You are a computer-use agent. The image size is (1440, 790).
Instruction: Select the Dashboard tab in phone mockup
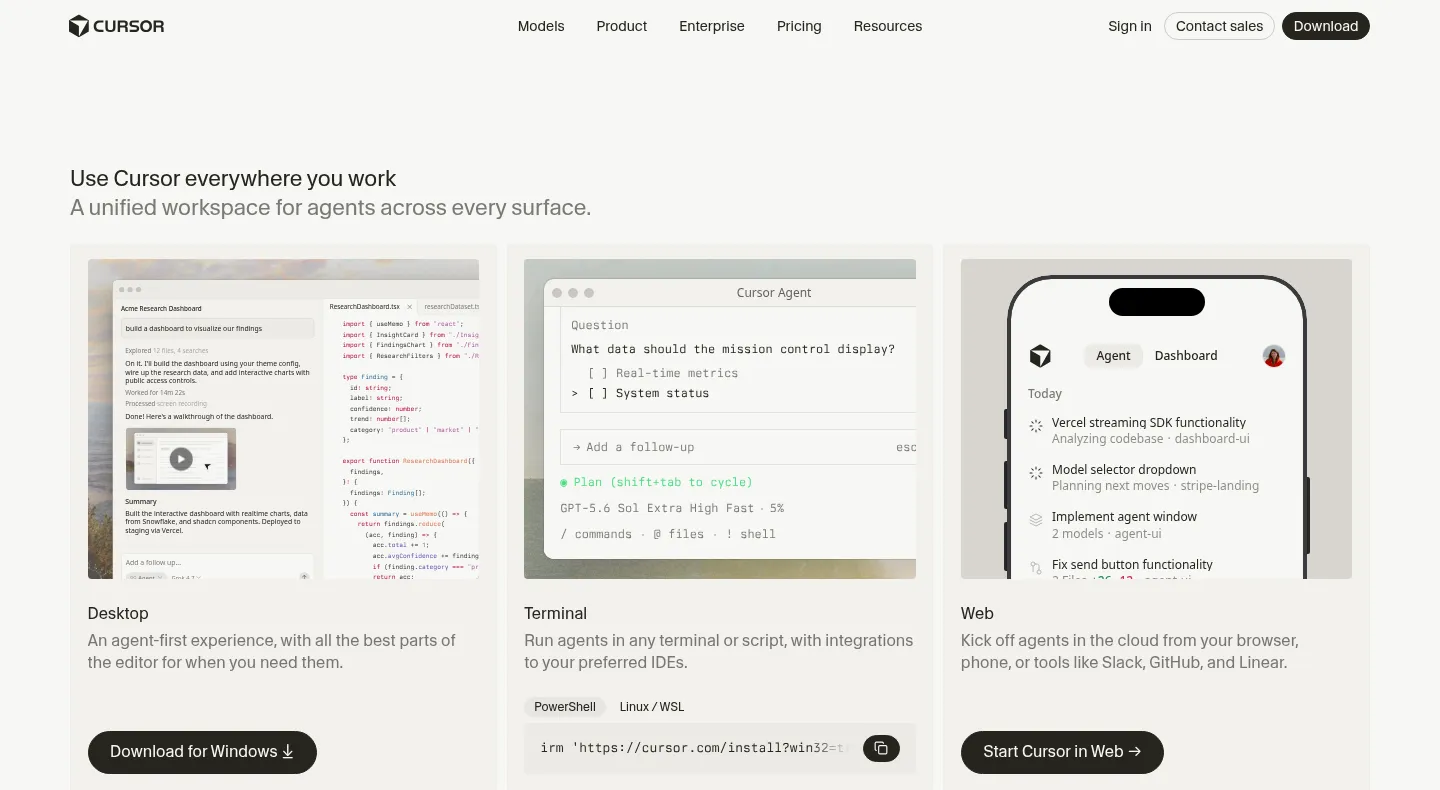click(1186, 356)
